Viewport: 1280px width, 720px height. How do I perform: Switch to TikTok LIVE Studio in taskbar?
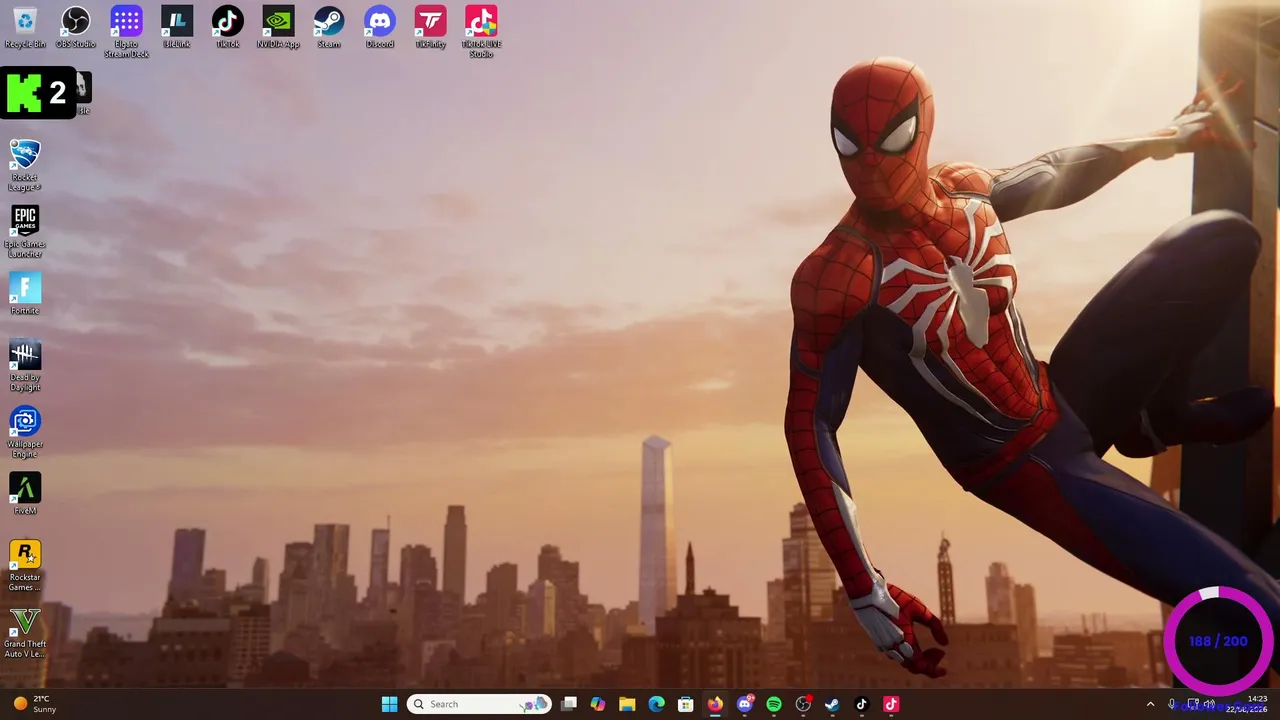pos(891,704)
